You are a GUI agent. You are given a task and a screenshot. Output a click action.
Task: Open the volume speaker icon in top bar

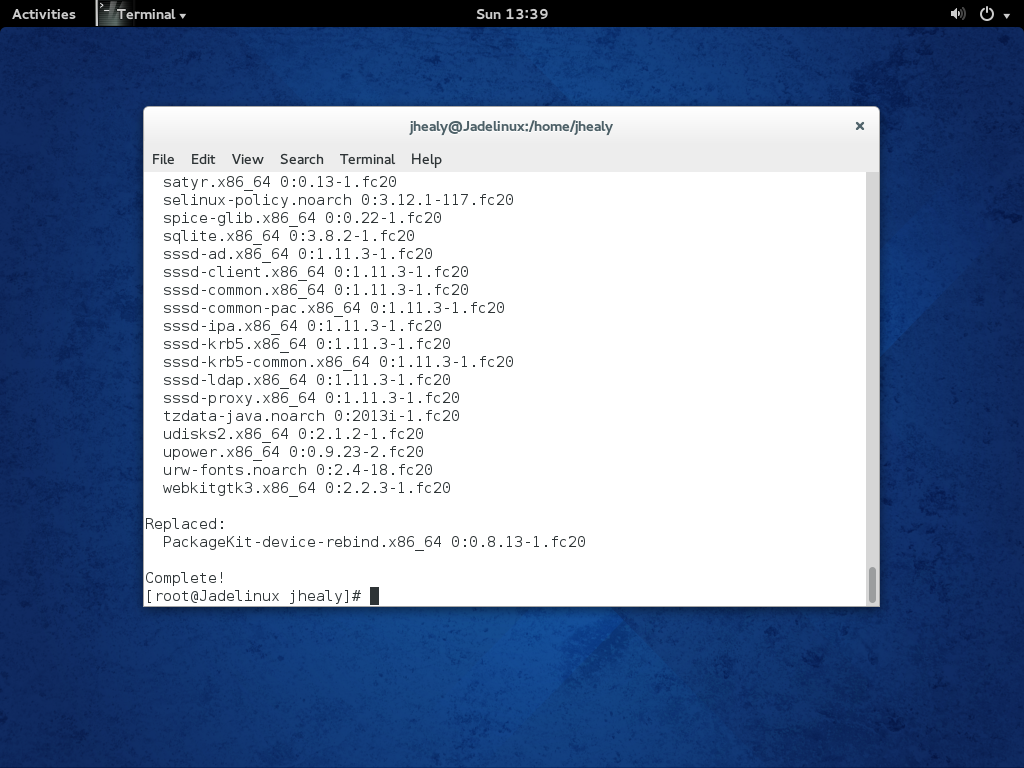coord(957,14)
